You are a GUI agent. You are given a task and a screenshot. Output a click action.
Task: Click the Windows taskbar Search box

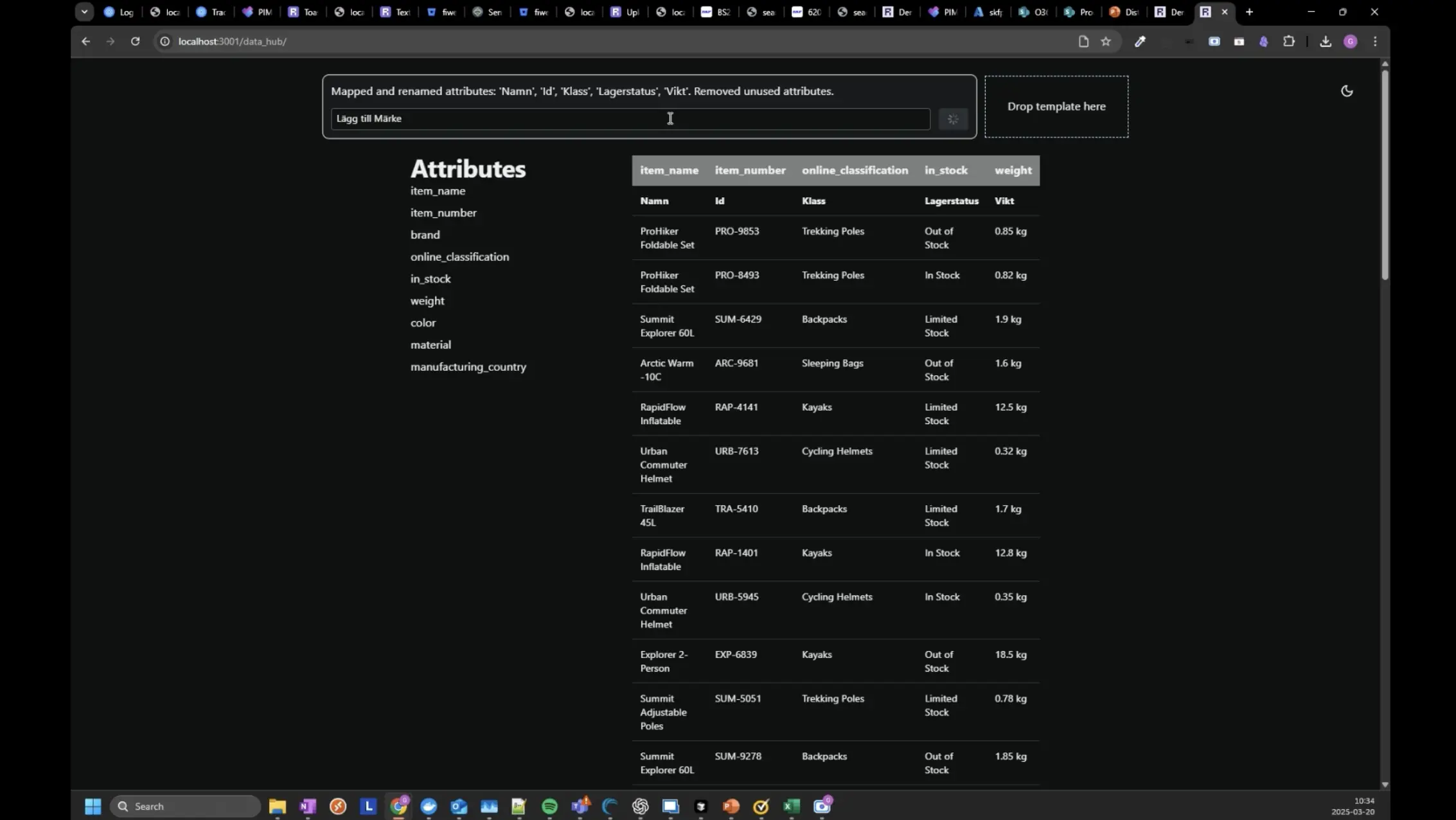pos(186,806)
